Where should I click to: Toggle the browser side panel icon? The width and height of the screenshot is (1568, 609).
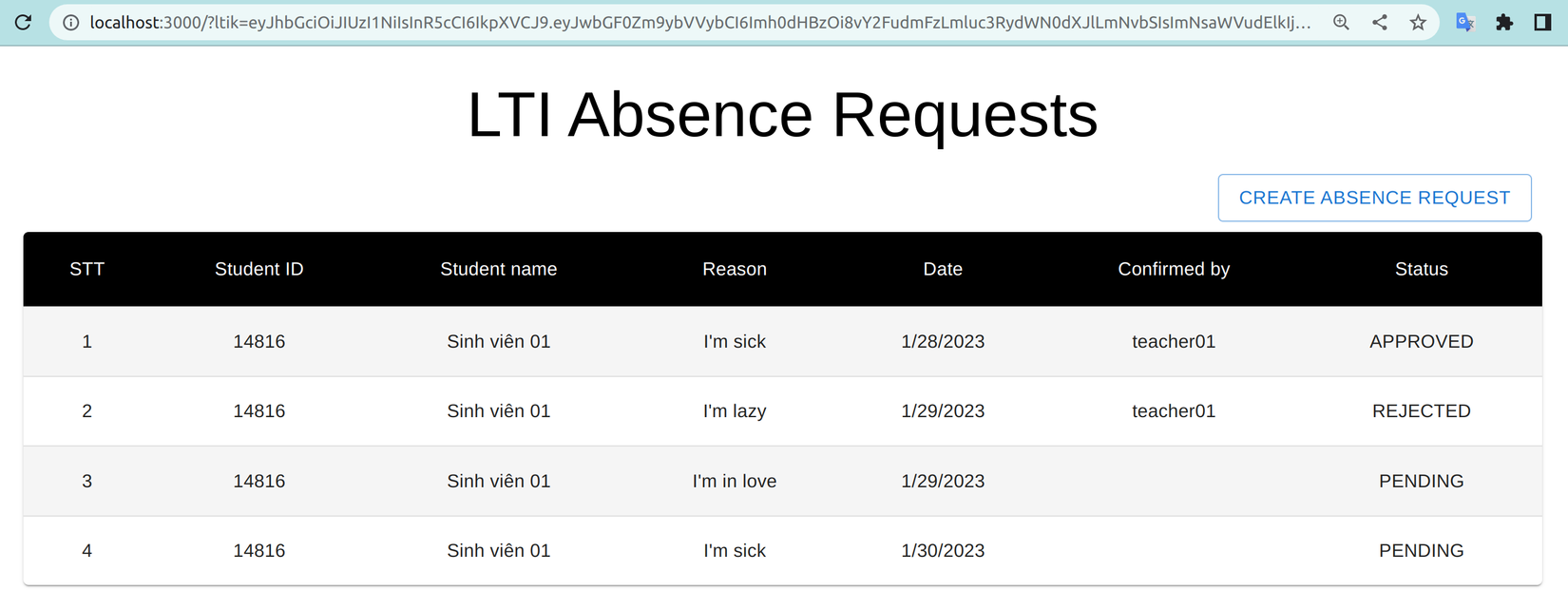pos(1542,22)
